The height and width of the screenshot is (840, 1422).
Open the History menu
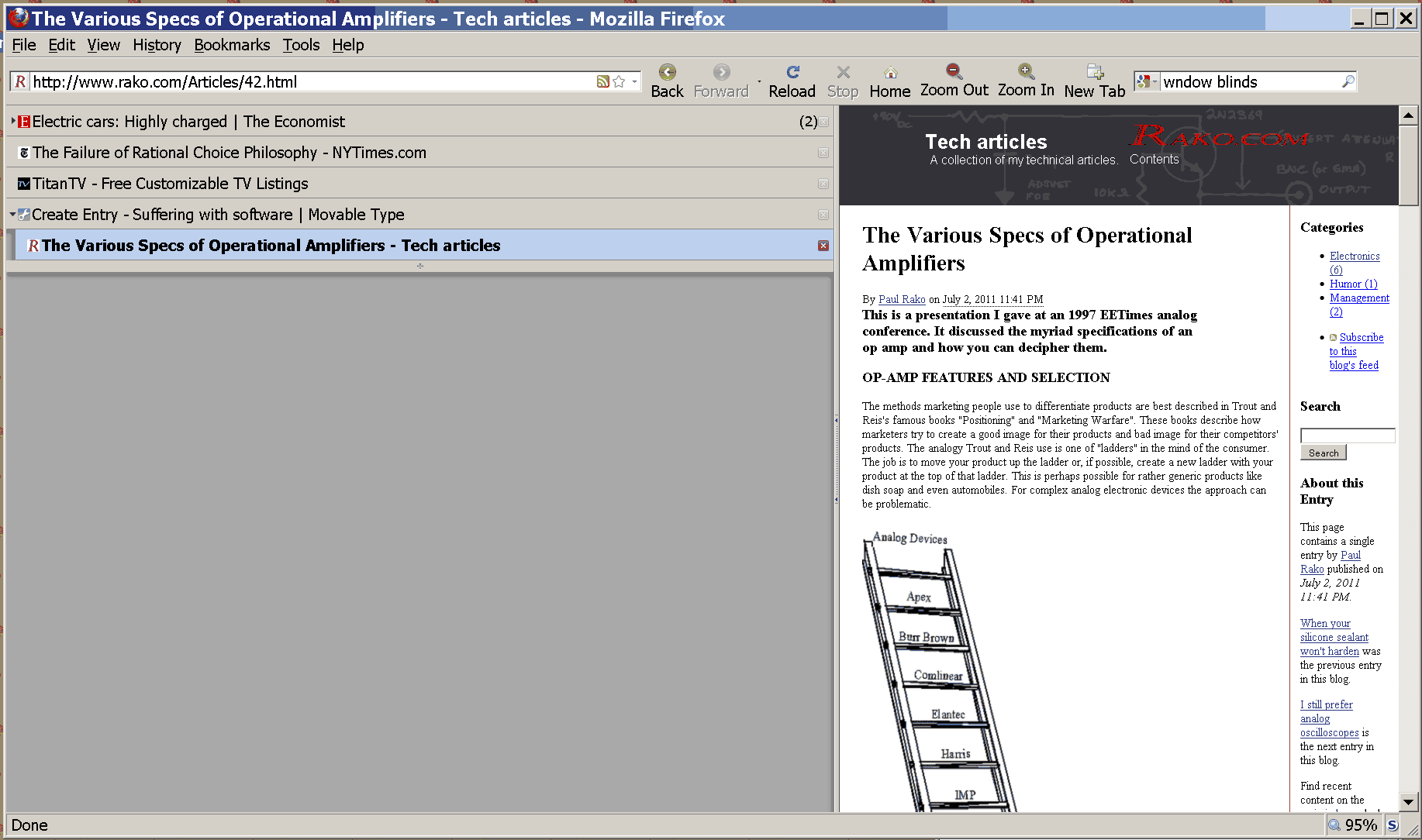tap(157, 45)
